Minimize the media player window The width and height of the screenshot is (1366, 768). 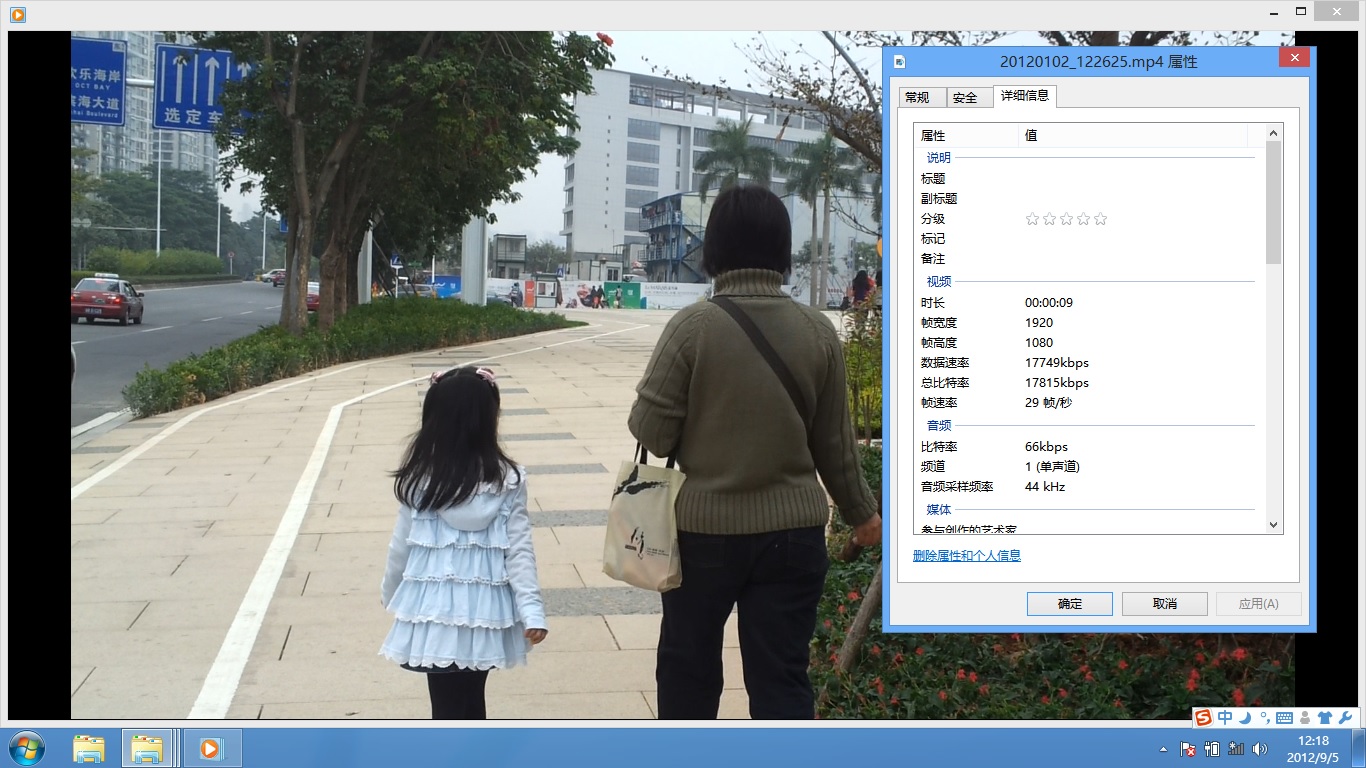click(x=1274, y=11)
